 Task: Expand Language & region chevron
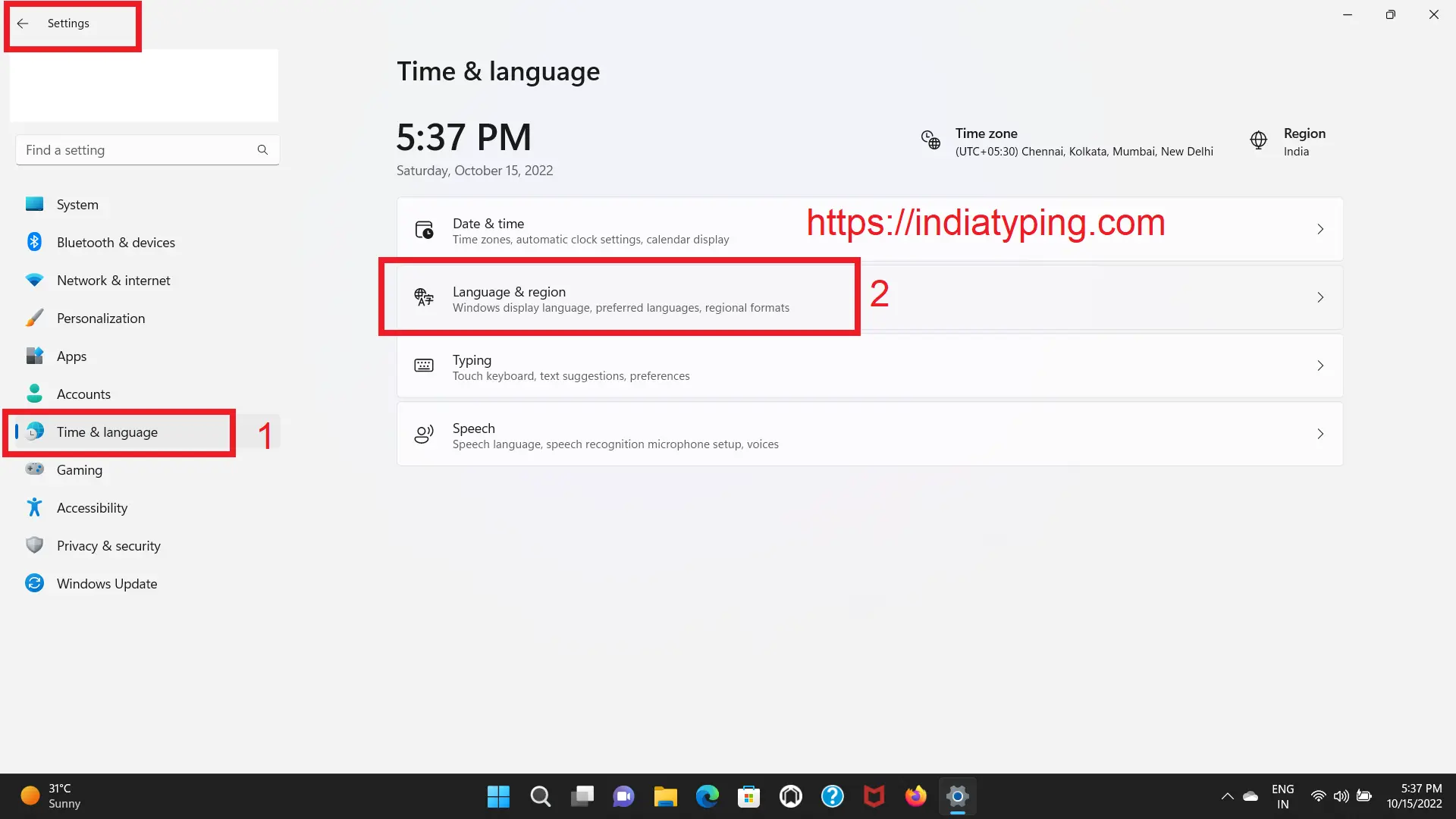coord(1320,297)
